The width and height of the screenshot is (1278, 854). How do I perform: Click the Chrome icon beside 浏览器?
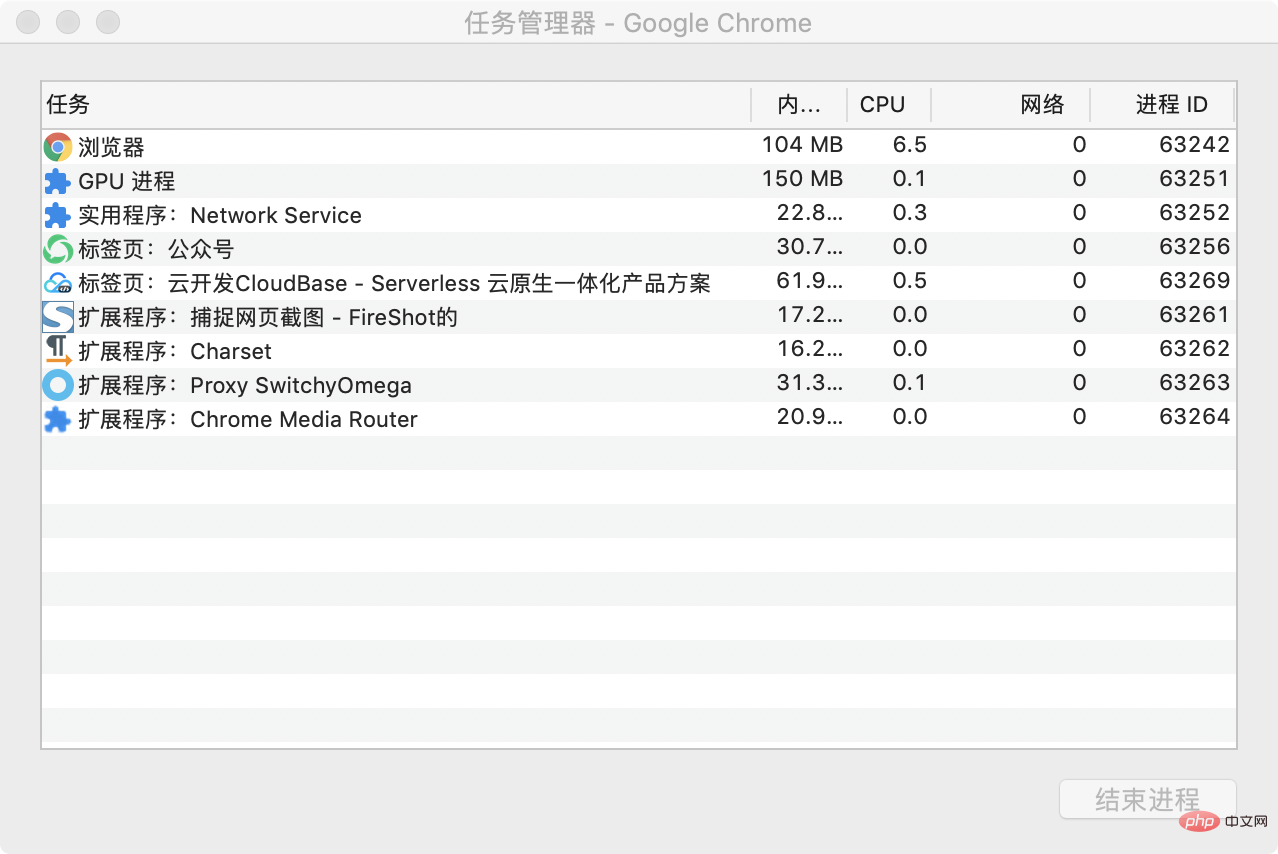[x=58, y=147]
